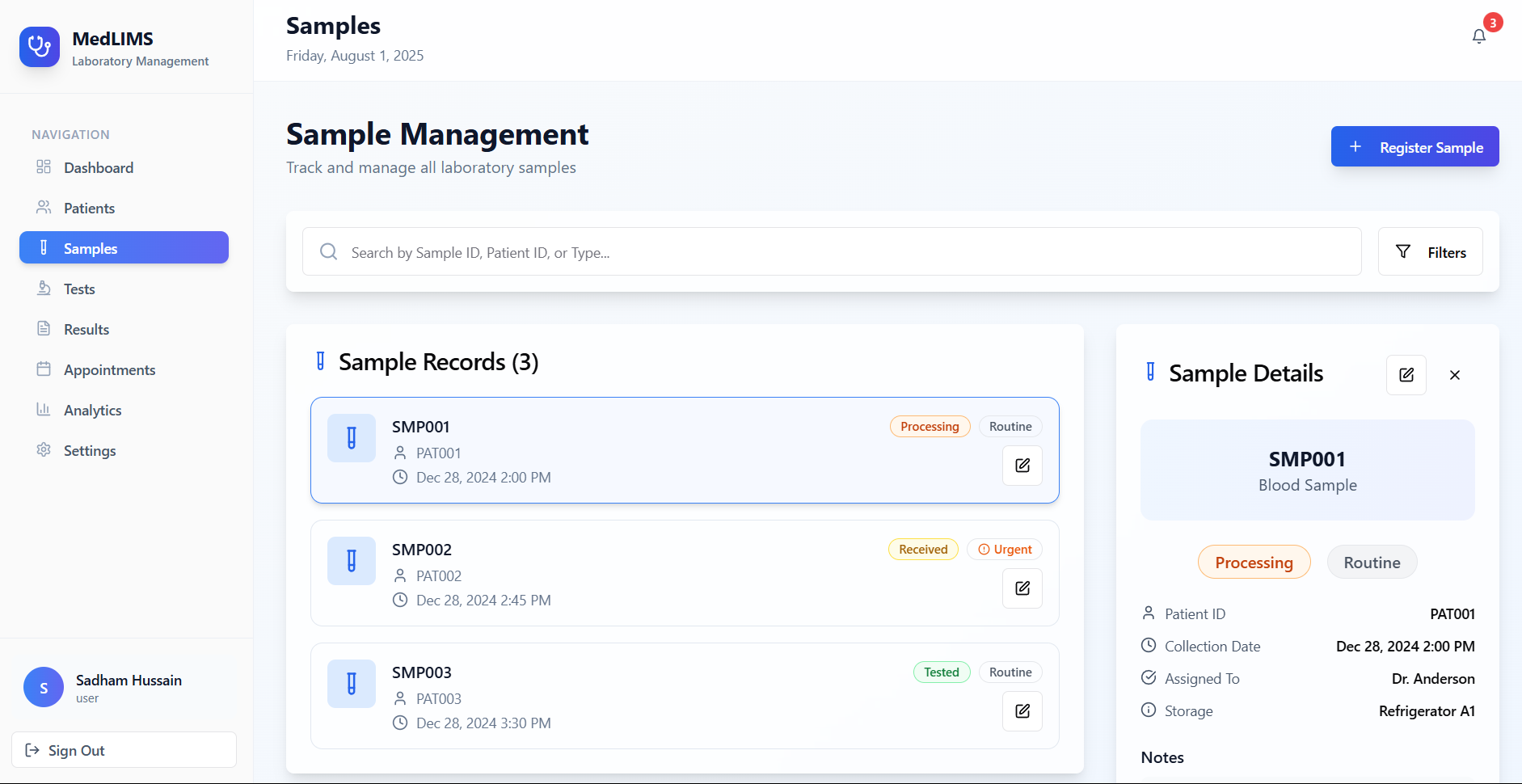Select the Samples navigation item

coord(124,247)
